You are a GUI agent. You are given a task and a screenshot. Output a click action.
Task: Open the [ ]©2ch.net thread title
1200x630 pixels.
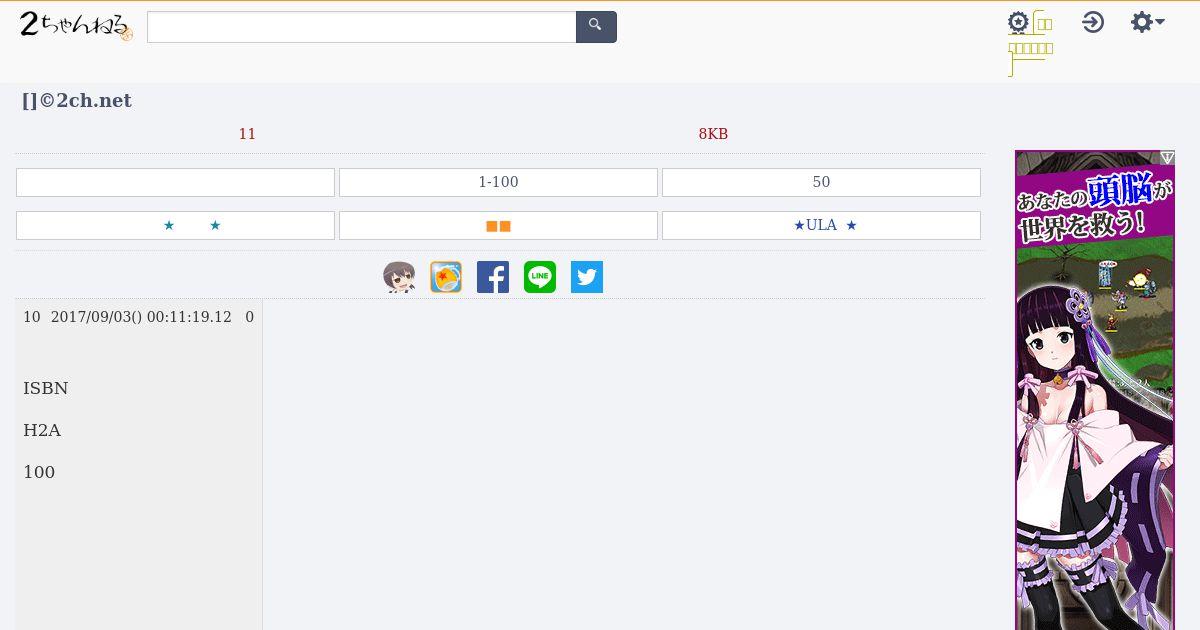77,100
